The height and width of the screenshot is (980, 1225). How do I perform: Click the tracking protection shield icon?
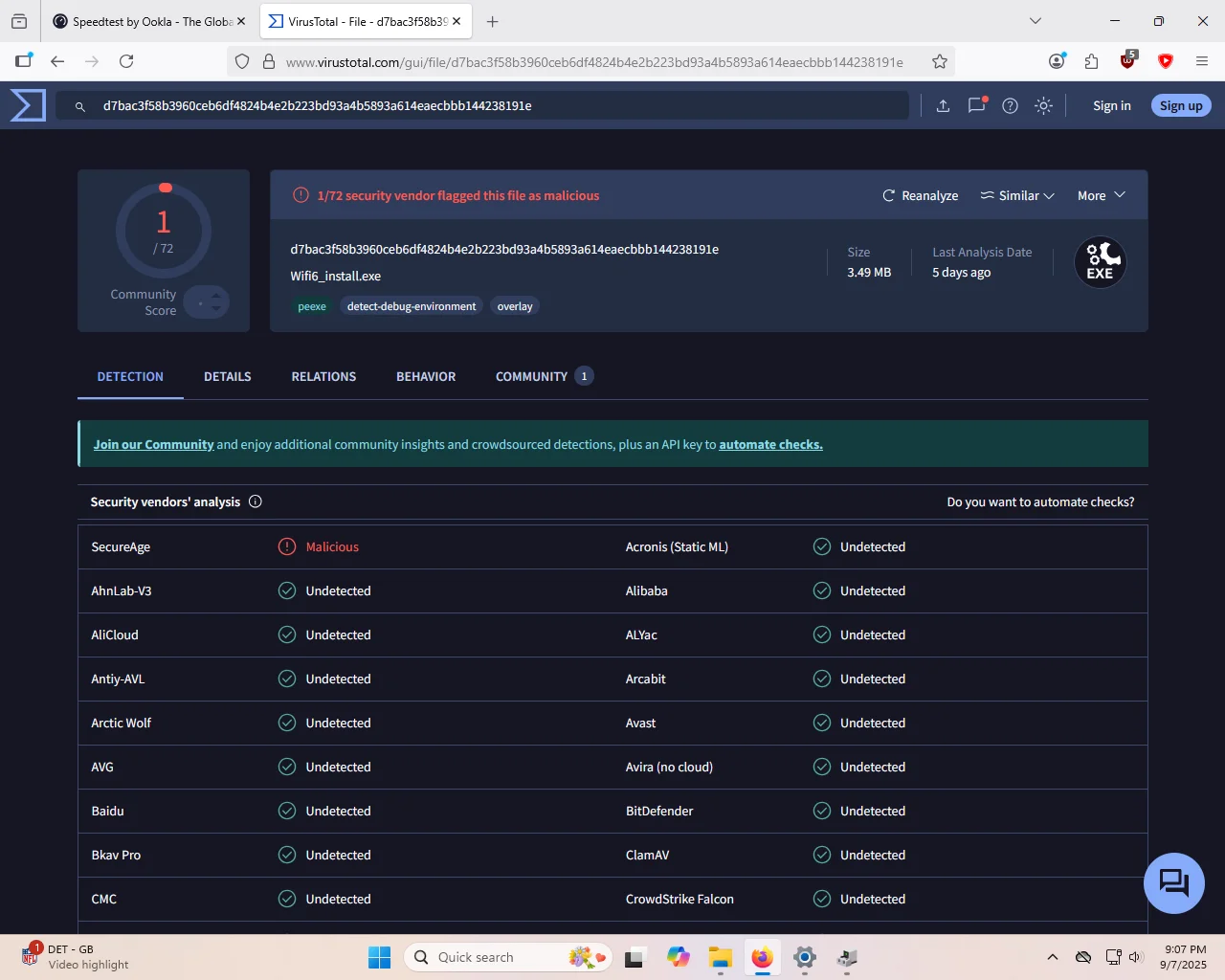coord(242,61)
